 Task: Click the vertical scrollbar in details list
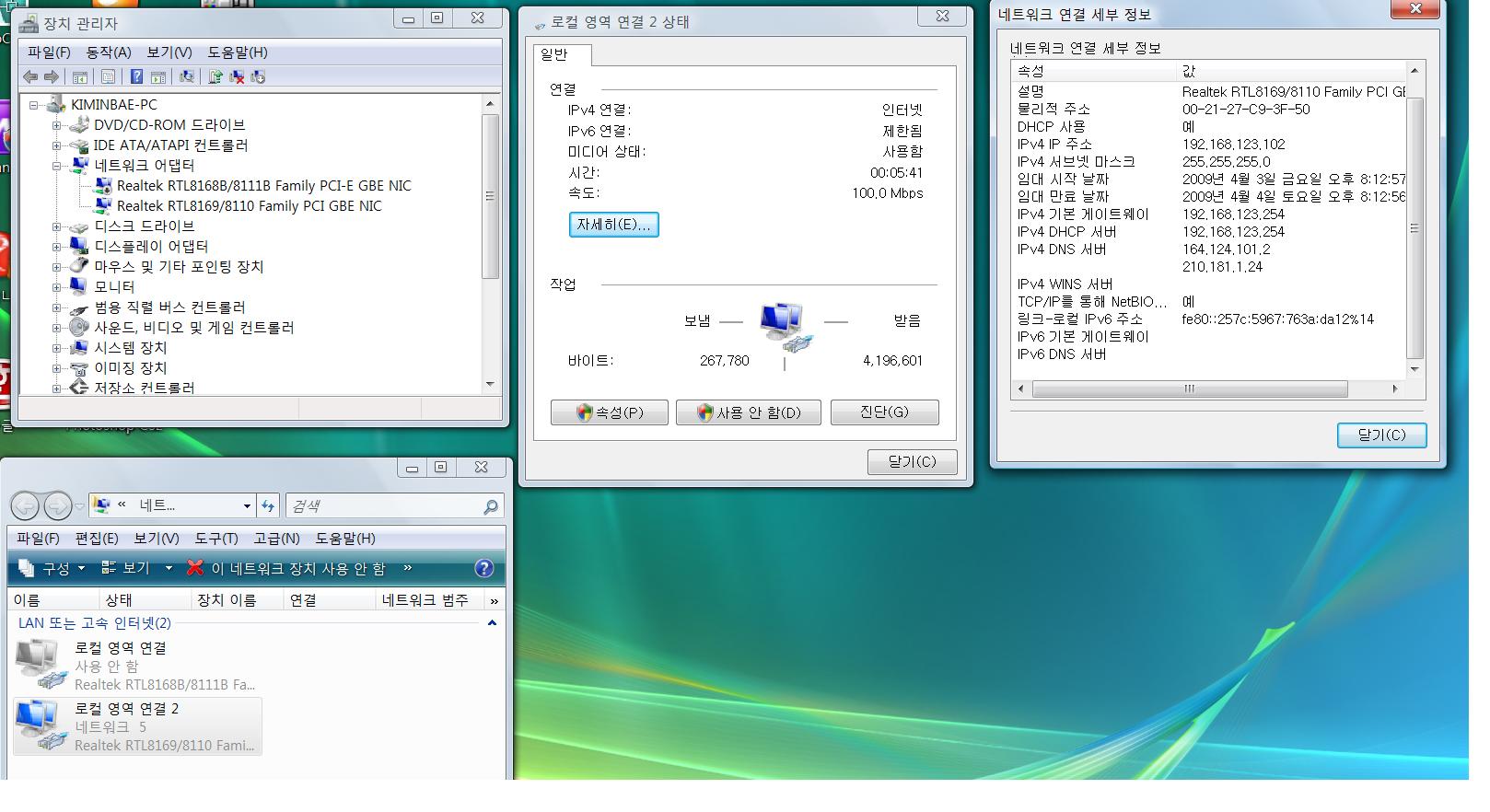[1414, 220]
